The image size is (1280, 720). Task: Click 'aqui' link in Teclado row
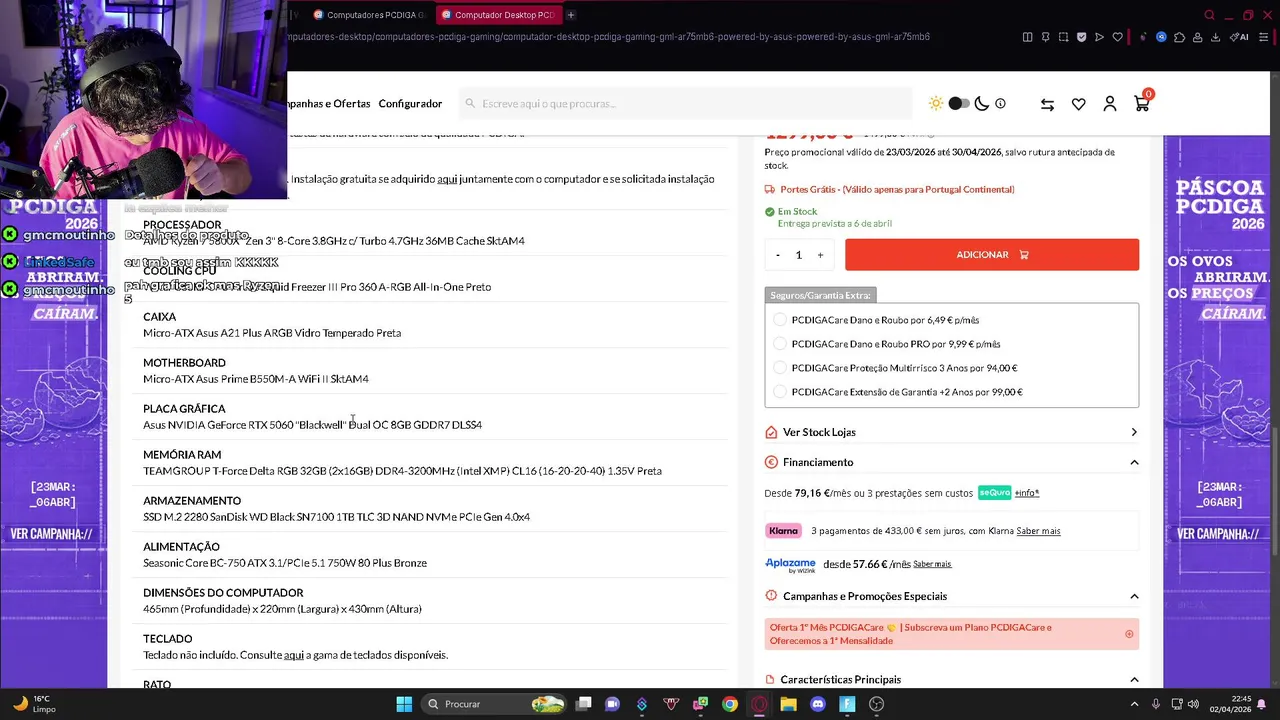point(294,655)
